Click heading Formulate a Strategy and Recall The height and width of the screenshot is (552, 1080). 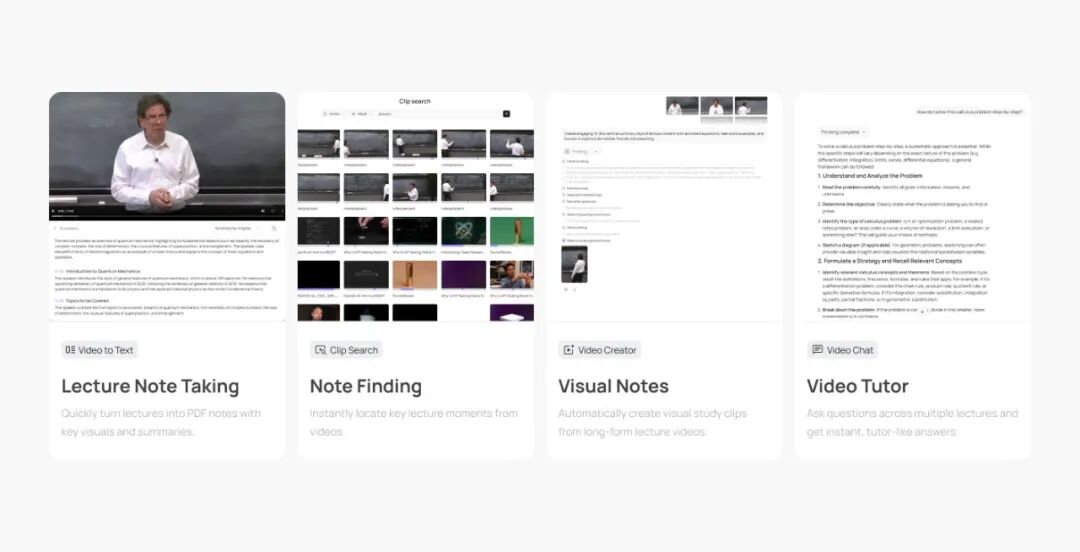point(889,261)
